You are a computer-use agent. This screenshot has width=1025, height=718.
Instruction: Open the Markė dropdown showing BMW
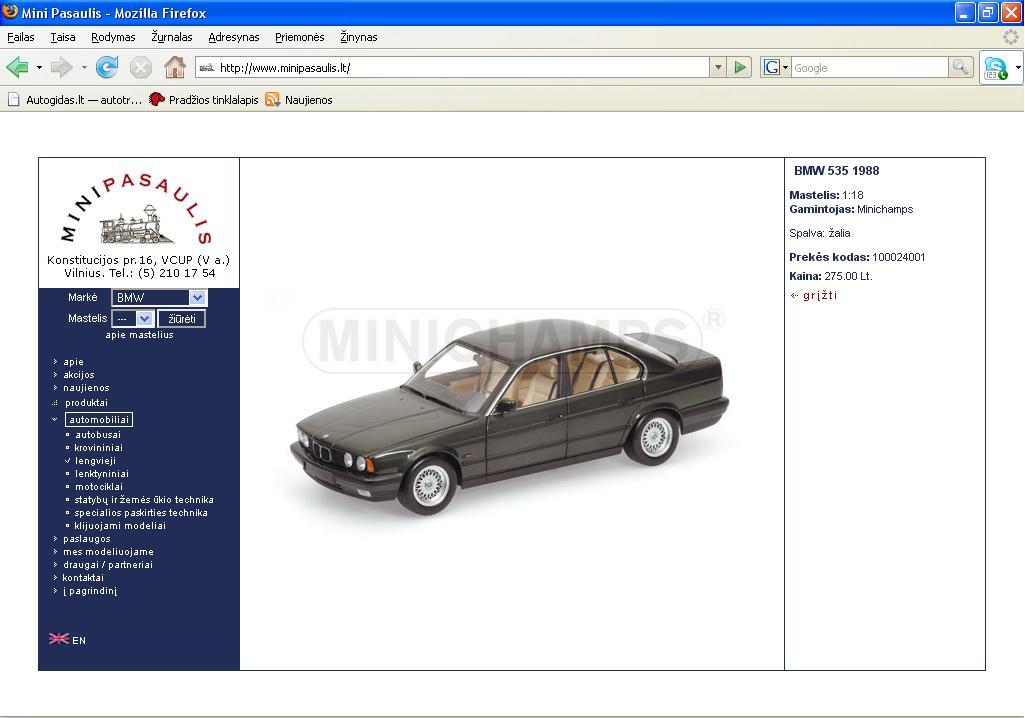click(159, 298)
